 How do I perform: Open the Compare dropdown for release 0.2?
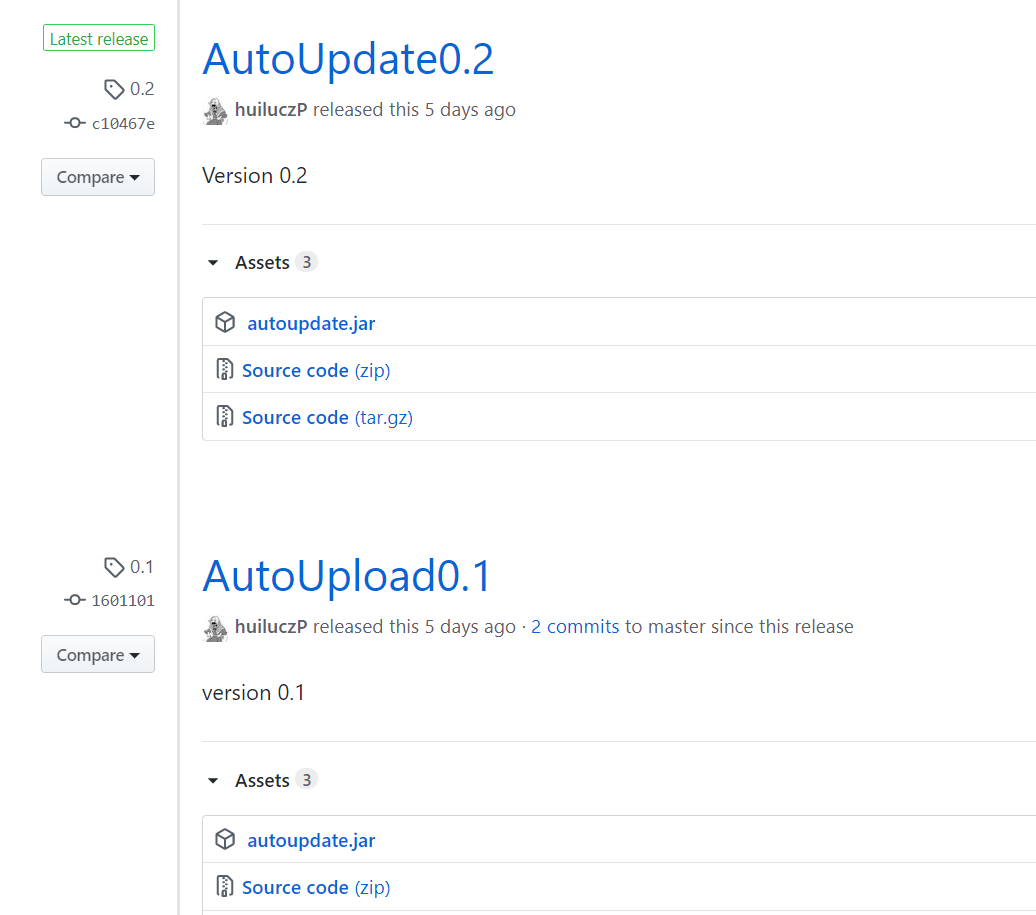[x=97, y=177]
